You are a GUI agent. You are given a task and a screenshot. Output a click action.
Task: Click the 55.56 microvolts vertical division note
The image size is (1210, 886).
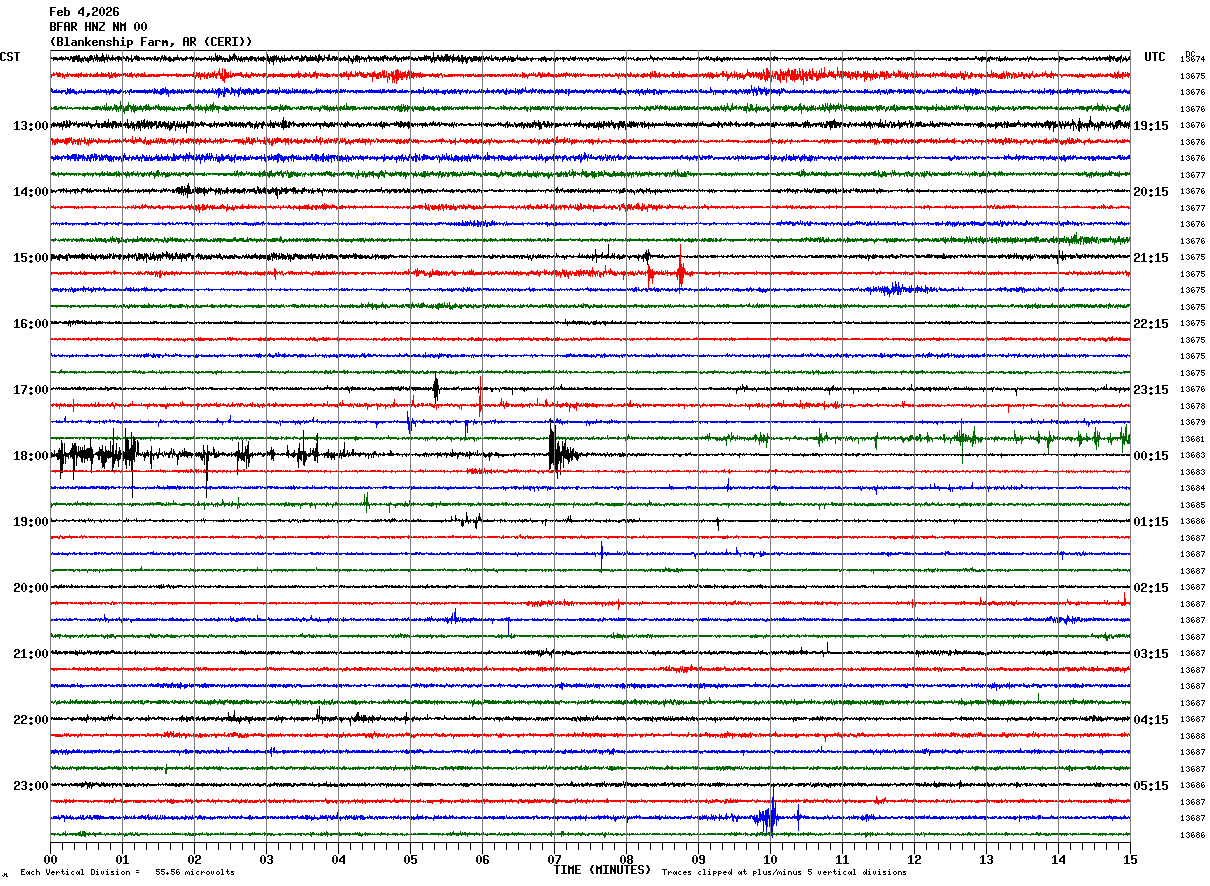(x=128, y=872)
